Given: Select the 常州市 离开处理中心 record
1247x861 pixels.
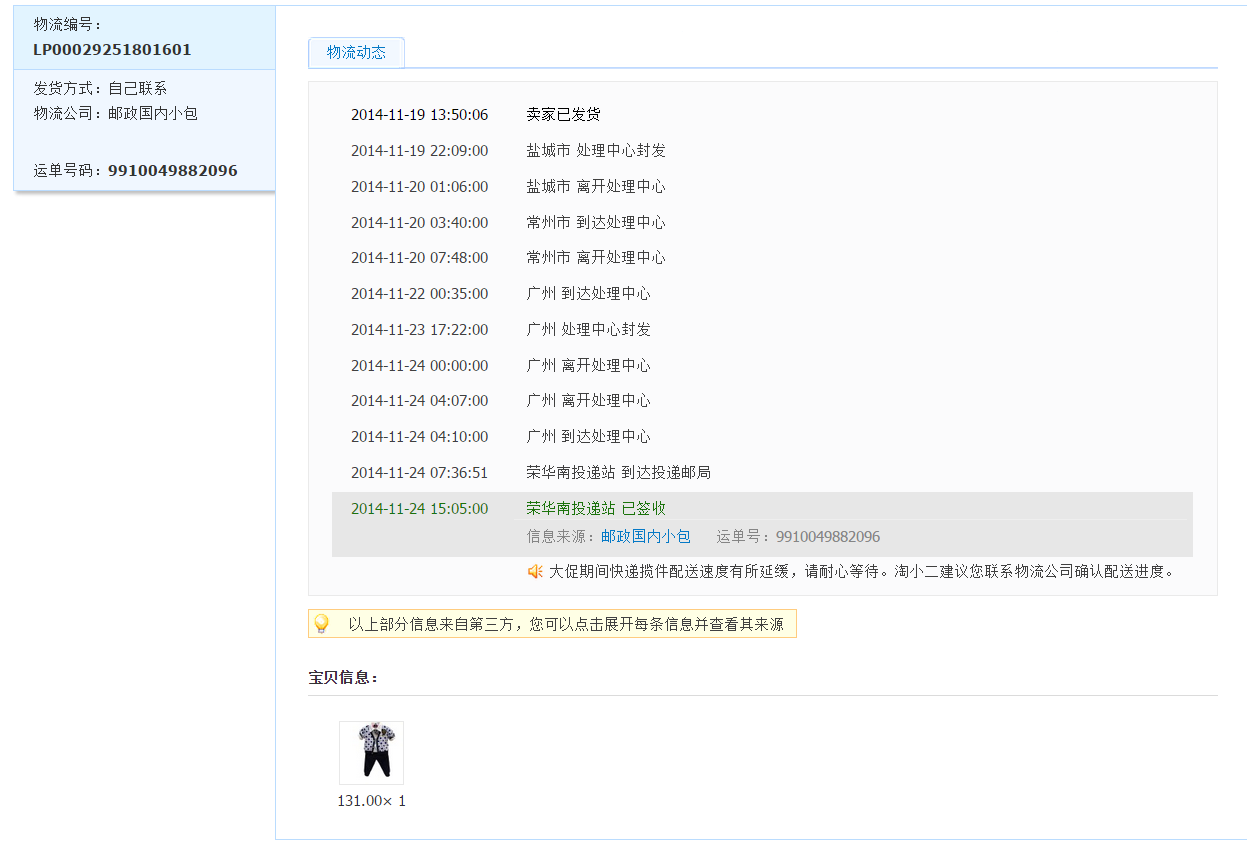Looking at the screenshot, I should pos(595,258).
